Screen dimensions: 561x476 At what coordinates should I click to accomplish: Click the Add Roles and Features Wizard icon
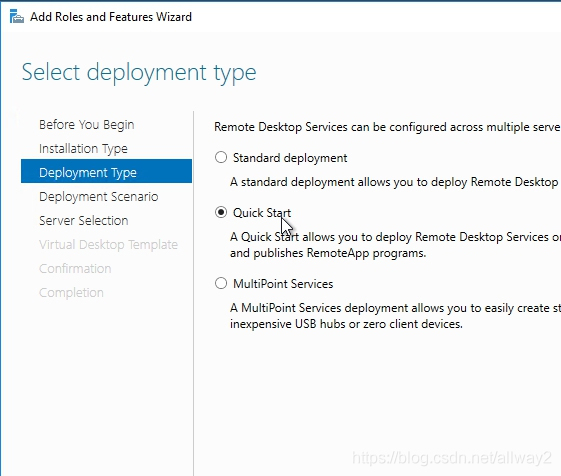pos(16,17)
